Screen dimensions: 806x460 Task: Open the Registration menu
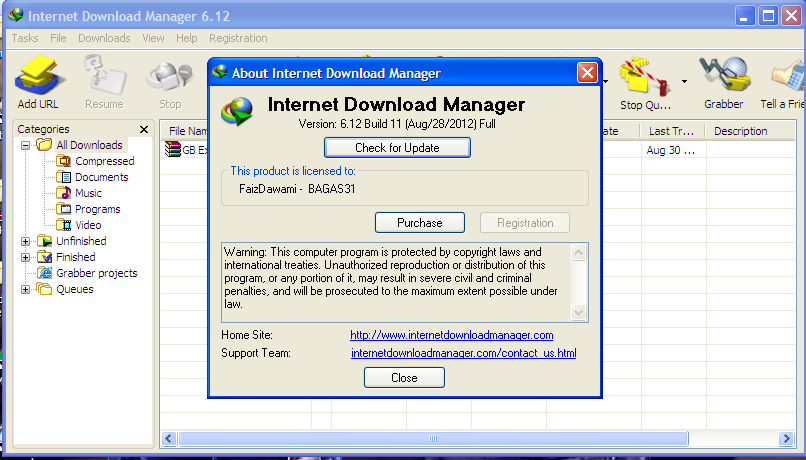click(238, 38)
